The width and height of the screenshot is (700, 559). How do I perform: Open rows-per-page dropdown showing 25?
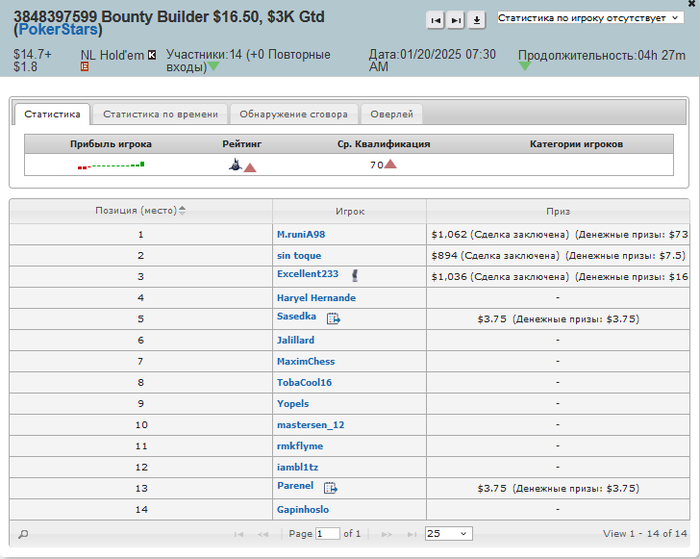pos(448,534)
